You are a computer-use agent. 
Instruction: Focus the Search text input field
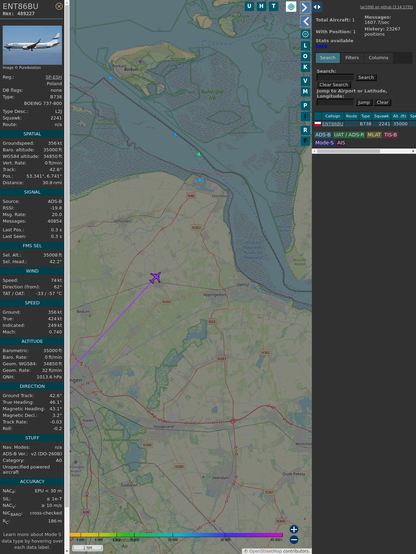(335, 77)
